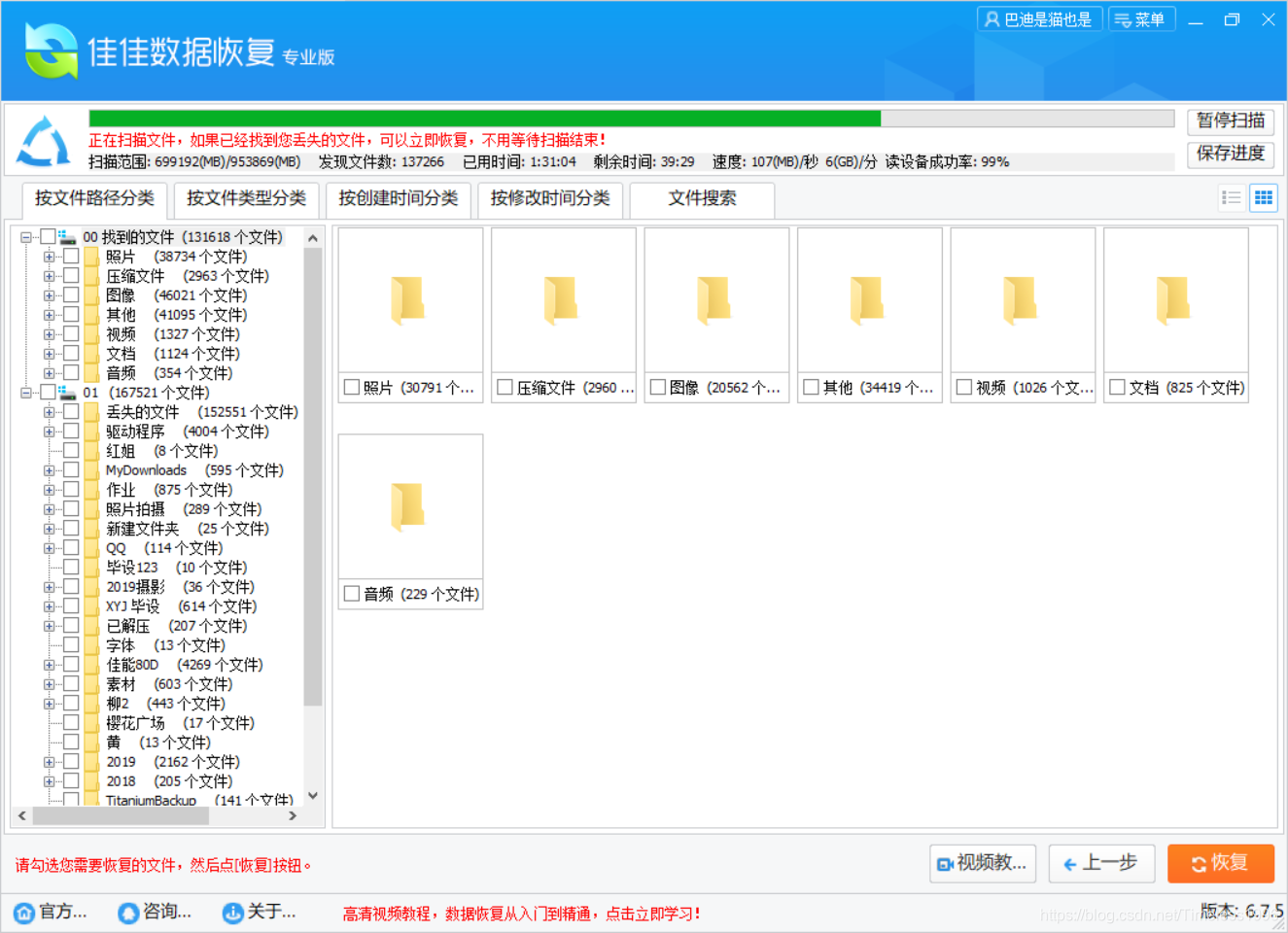Open 咨询 support from bottom bar
The width and height of the screenshot is (1288, 933).
(x=154, y=912)
